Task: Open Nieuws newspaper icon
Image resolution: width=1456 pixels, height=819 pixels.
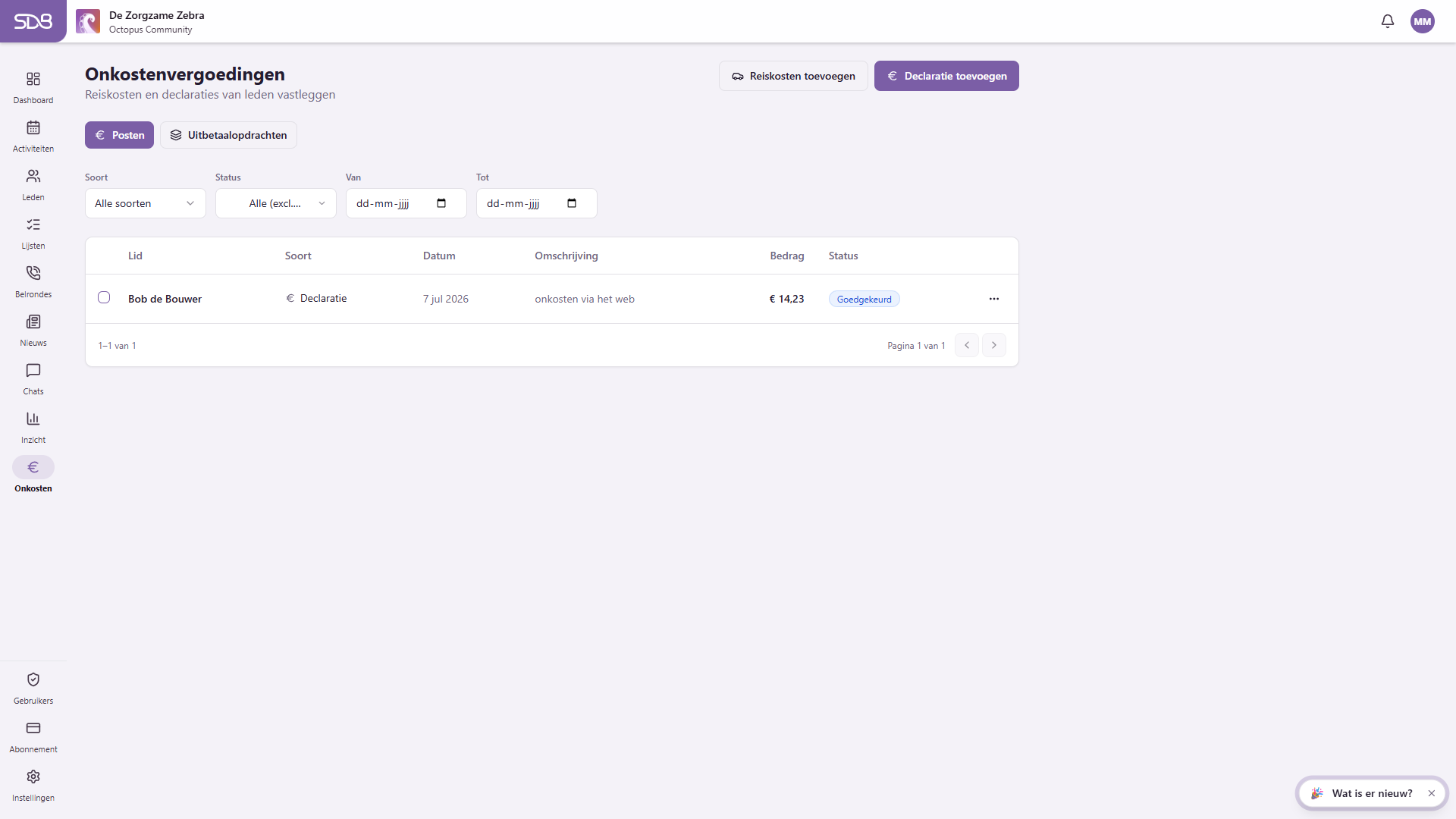Action: 33,322
